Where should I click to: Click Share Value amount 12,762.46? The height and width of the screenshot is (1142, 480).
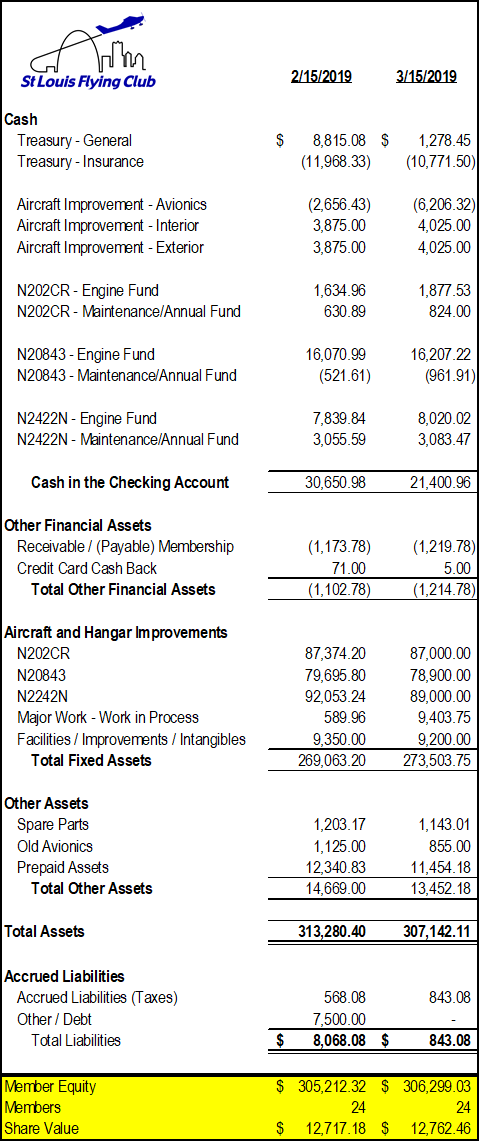point(440,1130)
